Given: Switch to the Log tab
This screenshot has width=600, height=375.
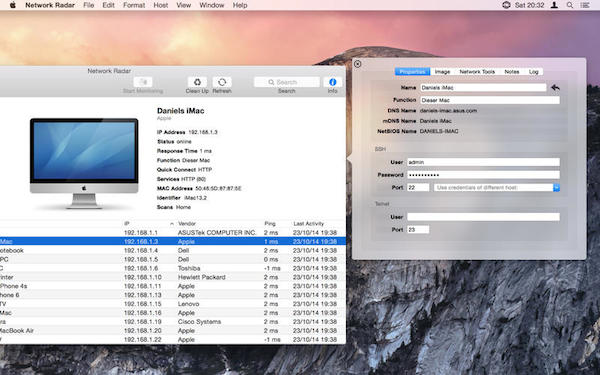Looking at the screenshot, I should click(533, 72).
